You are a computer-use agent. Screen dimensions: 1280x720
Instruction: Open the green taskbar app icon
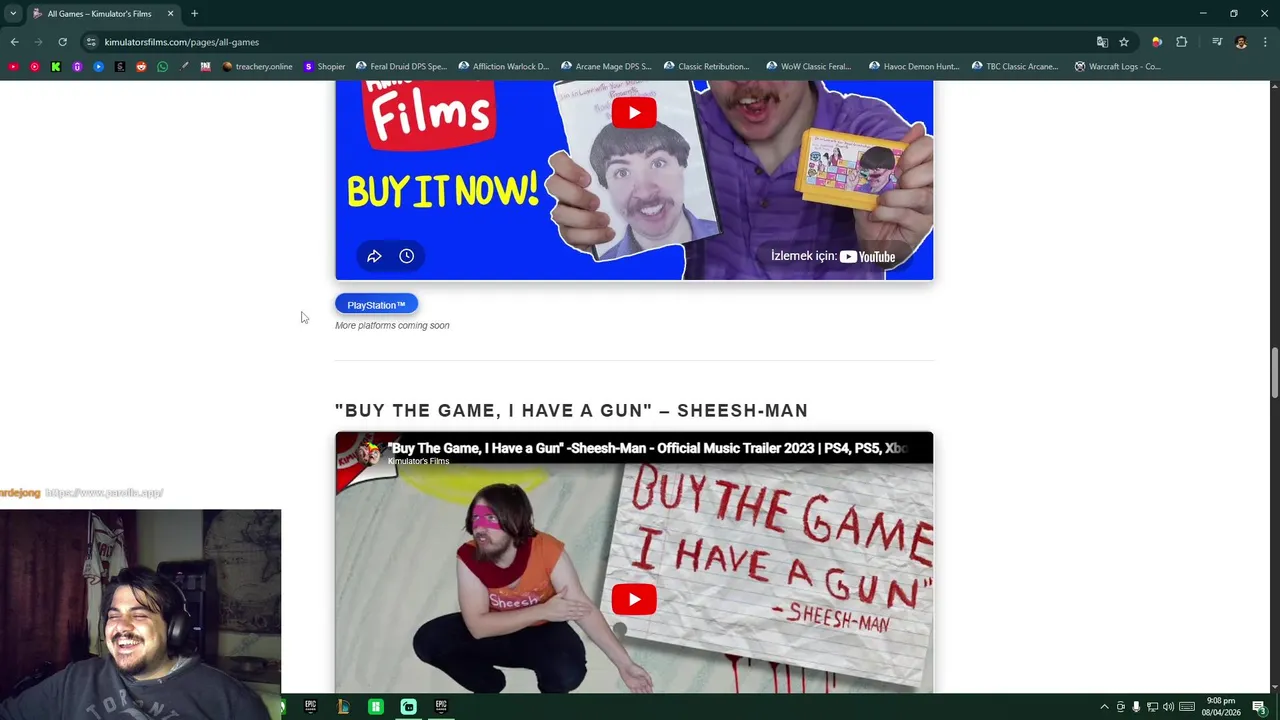point(376,707)
